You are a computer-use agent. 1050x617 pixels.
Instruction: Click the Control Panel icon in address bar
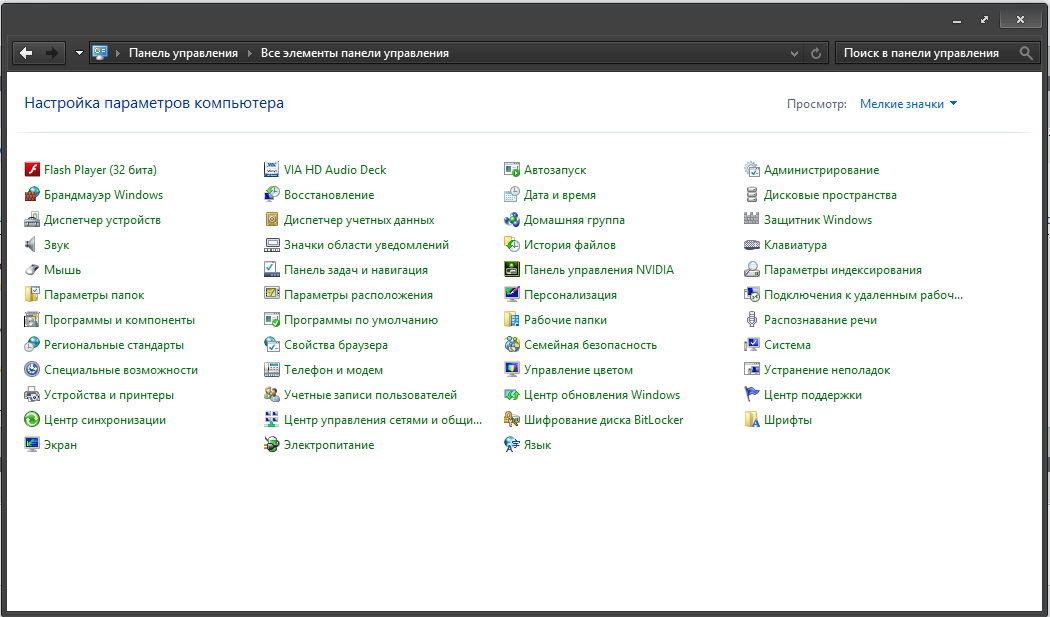pos(100,53)
